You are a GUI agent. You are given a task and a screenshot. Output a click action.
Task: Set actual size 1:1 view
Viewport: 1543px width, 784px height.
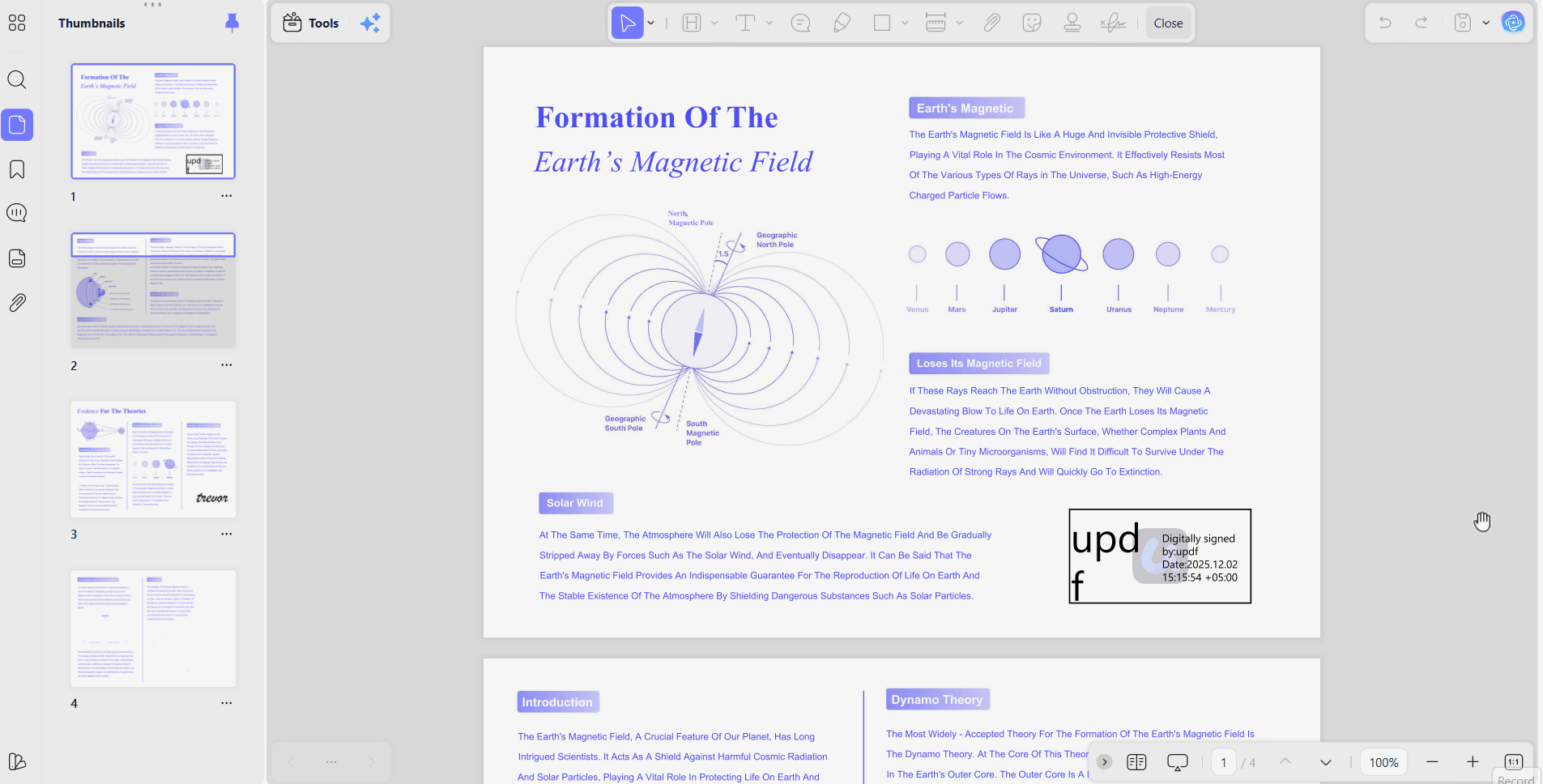point(1513,762)
